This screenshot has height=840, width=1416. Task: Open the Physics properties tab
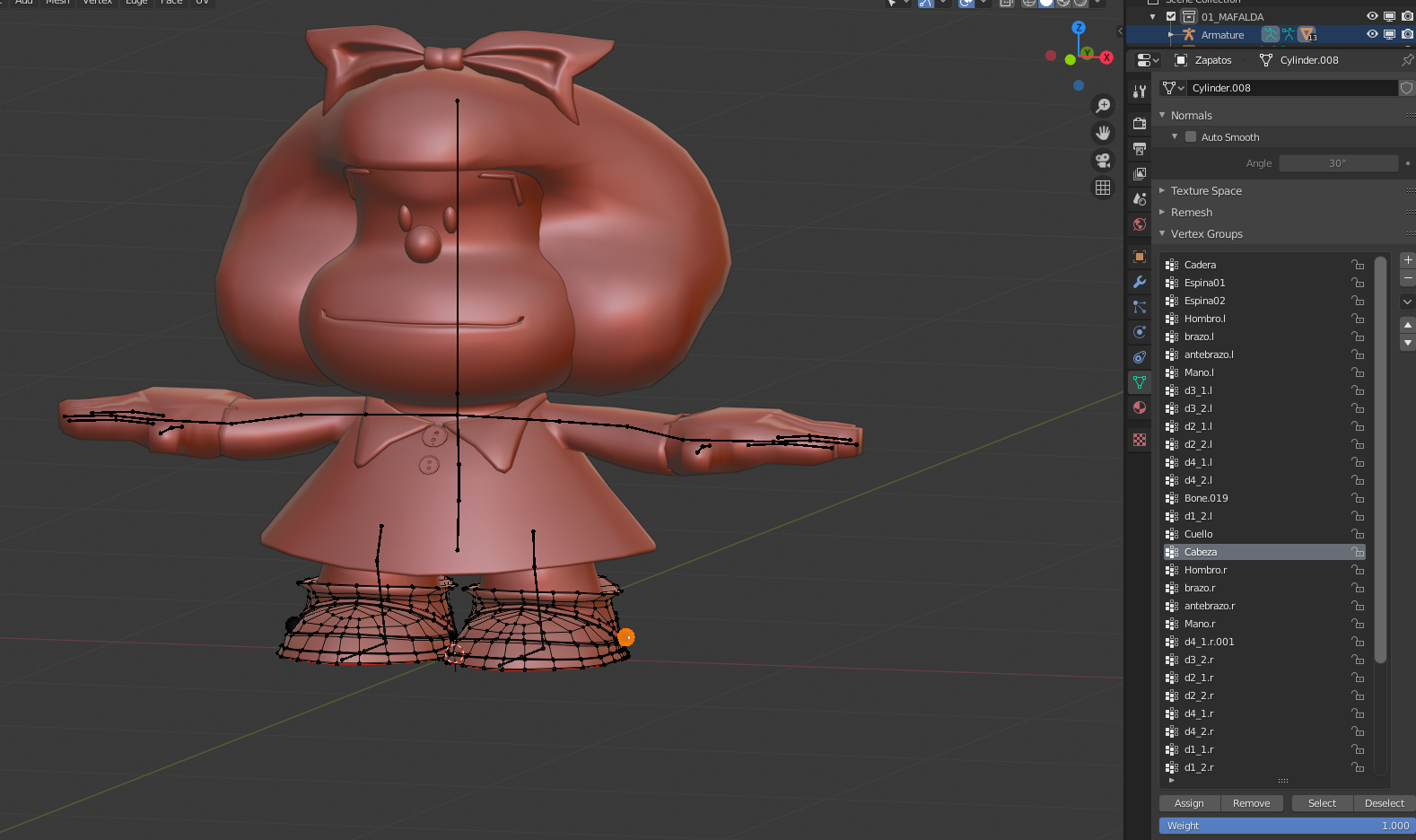tap(1140, 332)
